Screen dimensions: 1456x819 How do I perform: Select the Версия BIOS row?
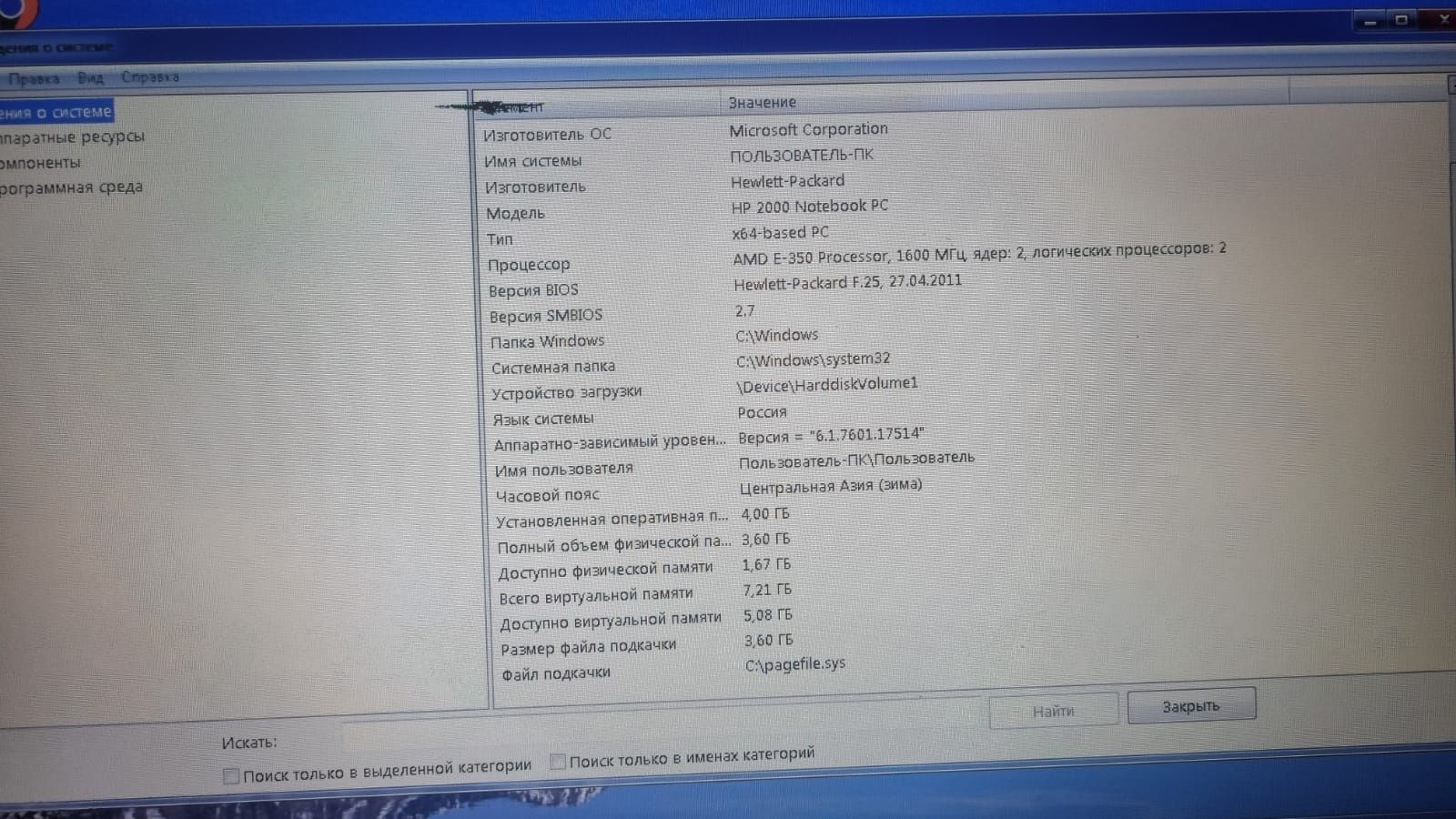click(533, 290)
